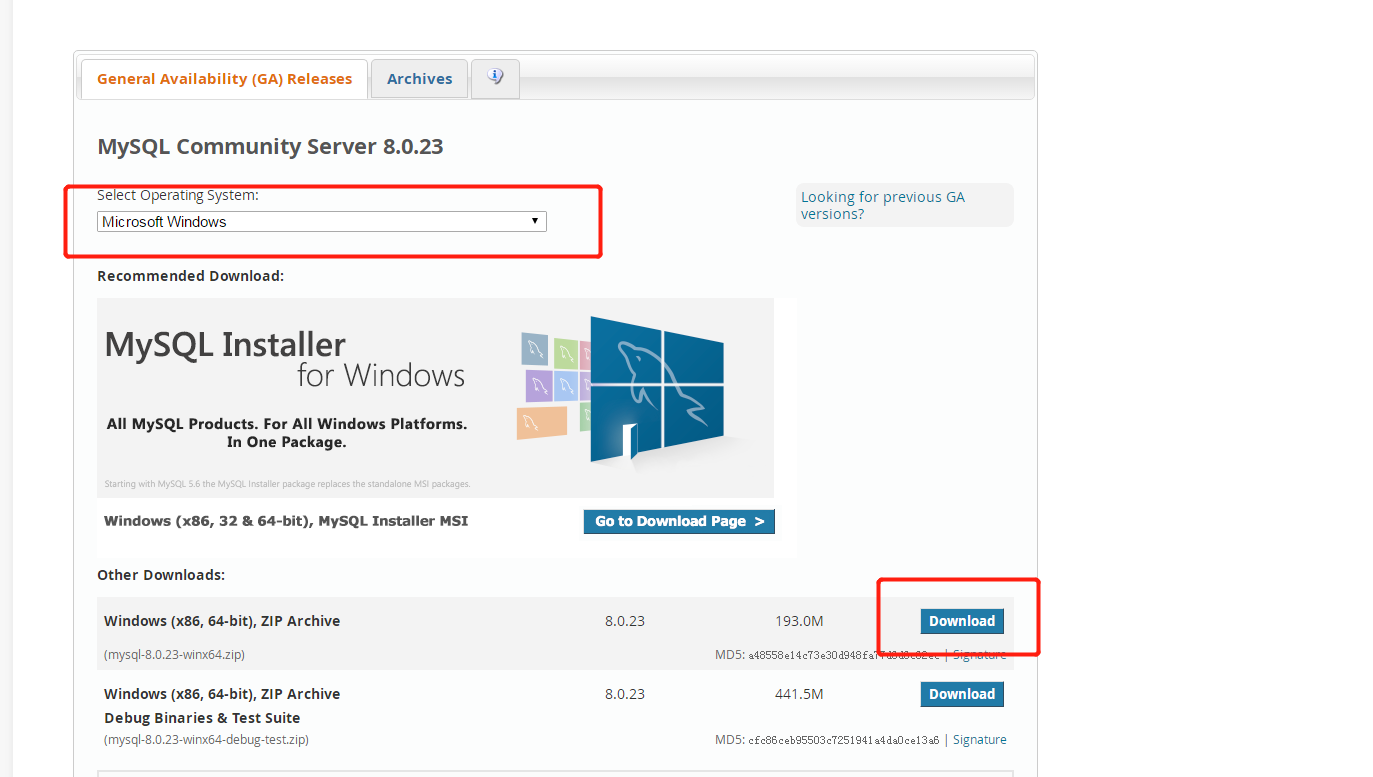Click the file name 'mysql-8.0.23-winx64.zip'
The width and height of the screenshot is (1373, 777).
[x=175, y=655]
